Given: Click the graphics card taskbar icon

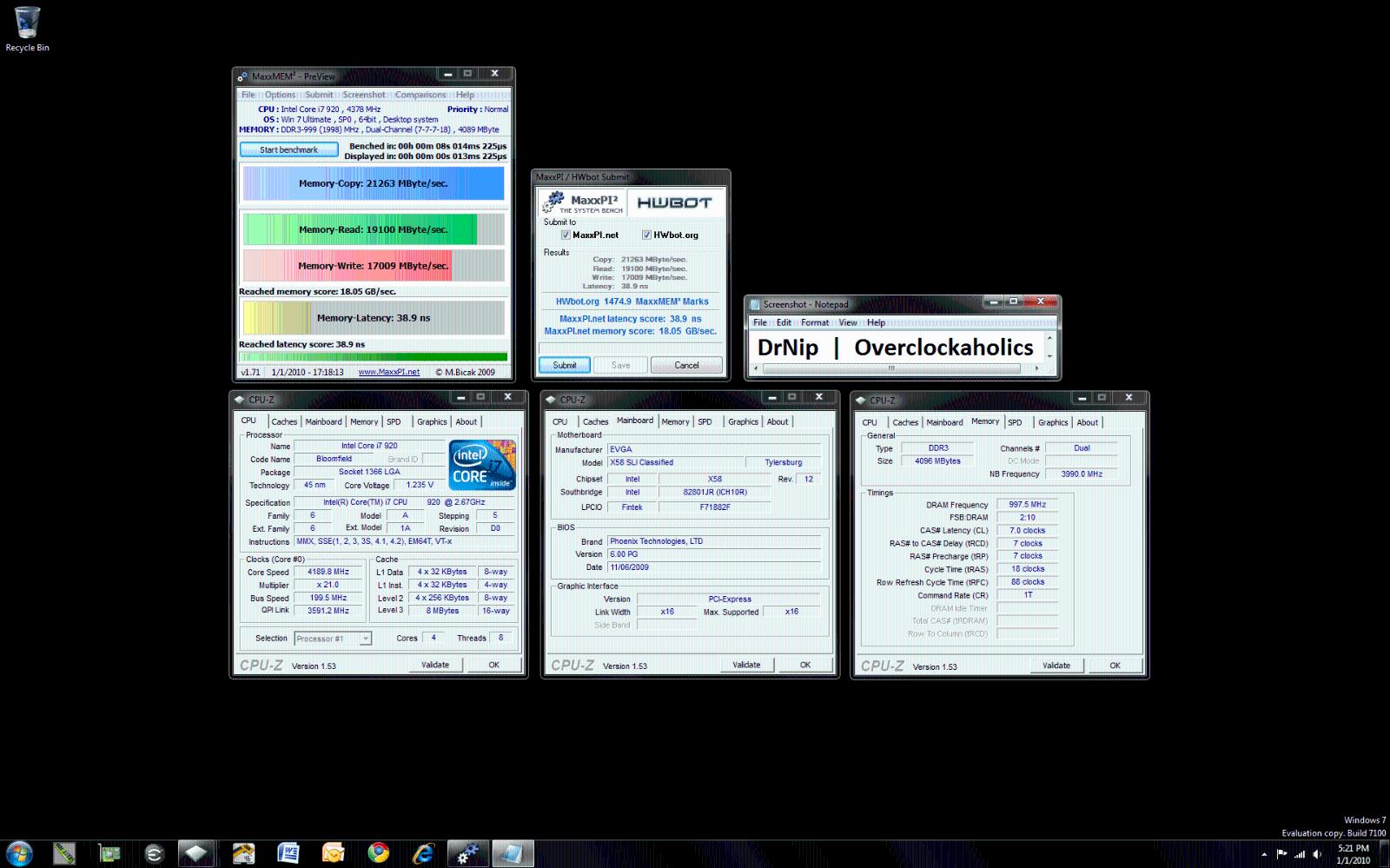Looking at the screenshot, I should 109,854.
